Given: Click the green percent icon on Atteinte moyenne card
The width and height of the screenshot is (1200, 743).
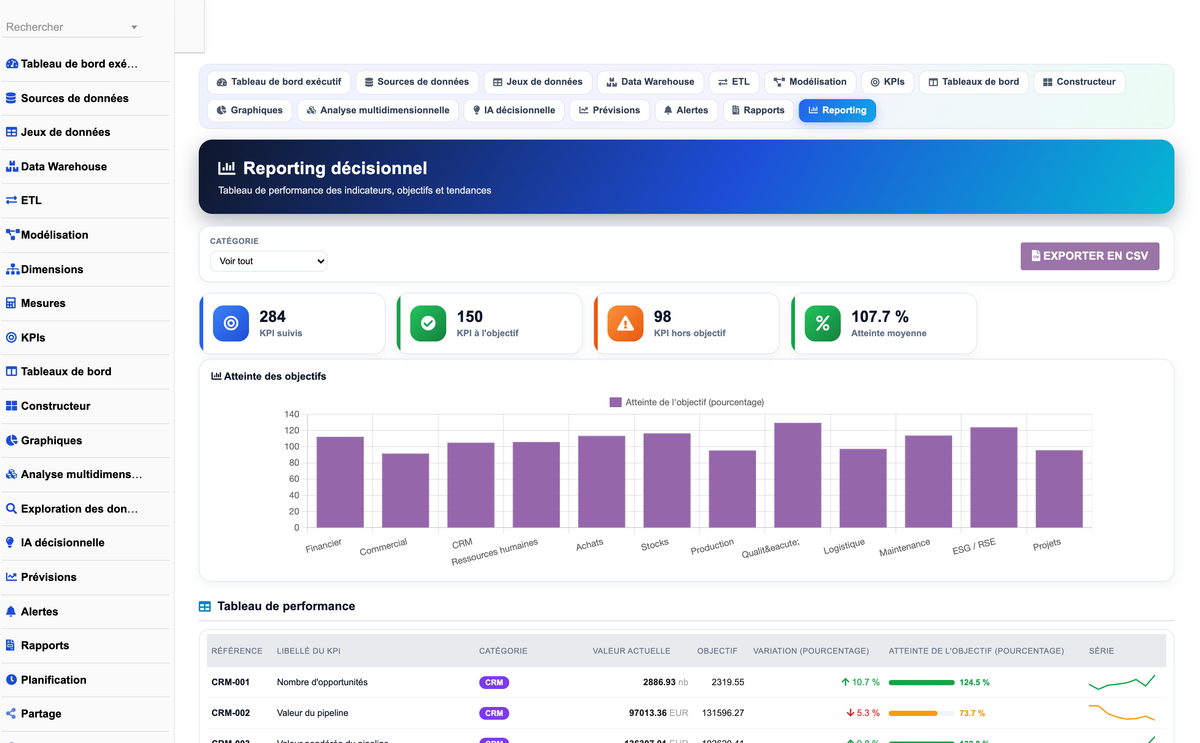Looking at the screenshot, I should (823, 323).
